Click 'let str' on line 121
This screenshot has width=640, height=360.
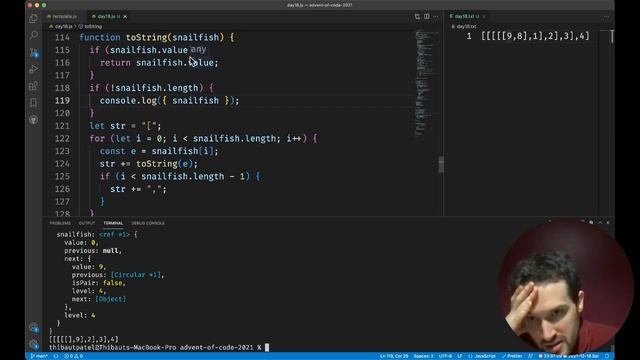click(x=107, y=126)
